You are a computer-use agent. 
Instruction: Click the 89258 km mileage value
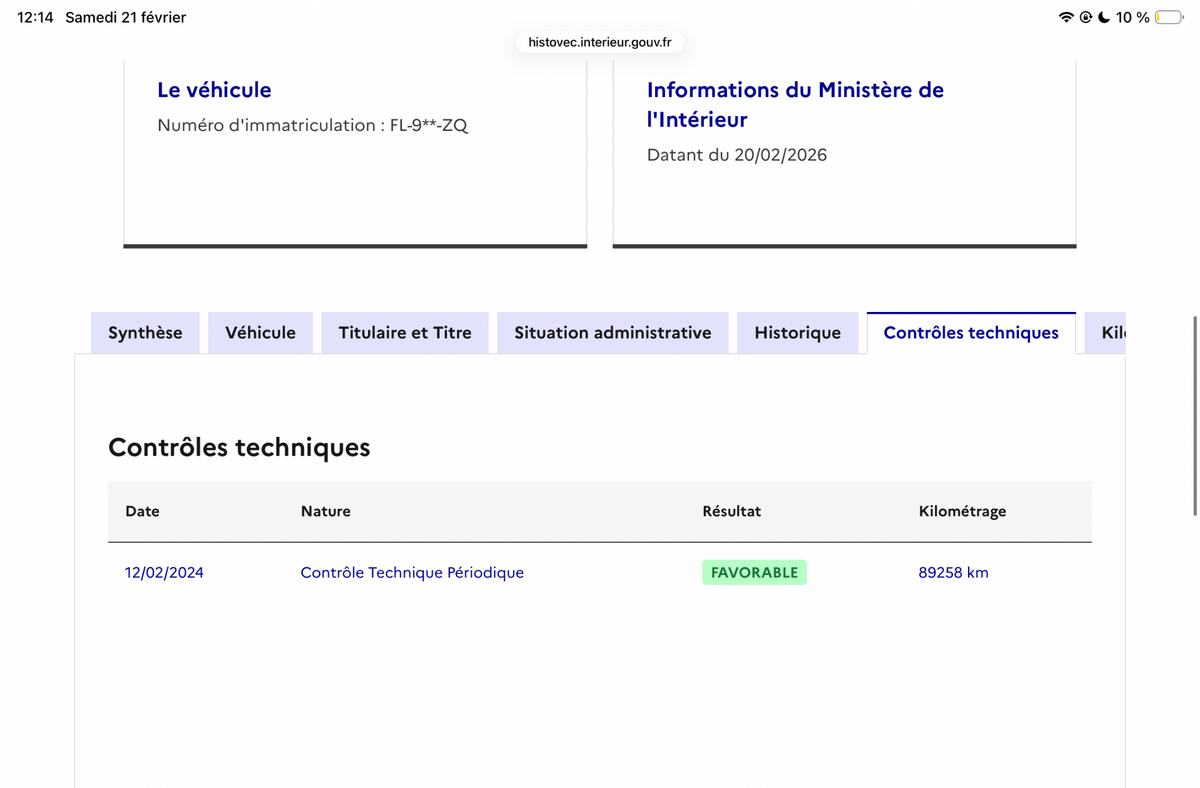tap(953, 573)
